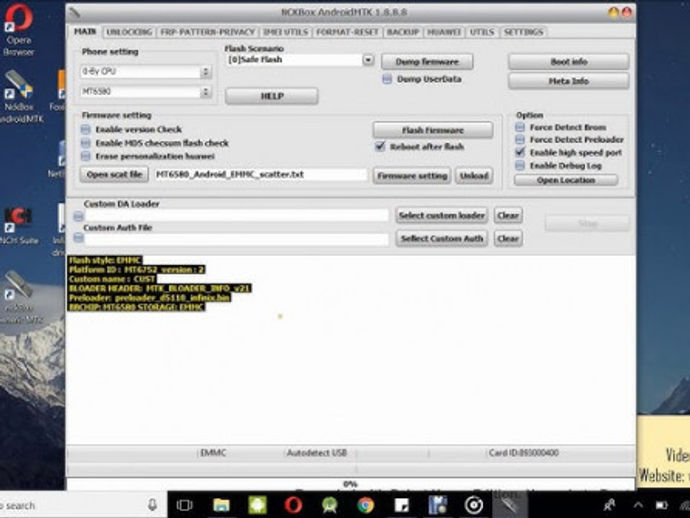The width and height of the screenshot is (690, 518).
Task: Click the green Android taskbar icon
Action: [x=257, y=505]
